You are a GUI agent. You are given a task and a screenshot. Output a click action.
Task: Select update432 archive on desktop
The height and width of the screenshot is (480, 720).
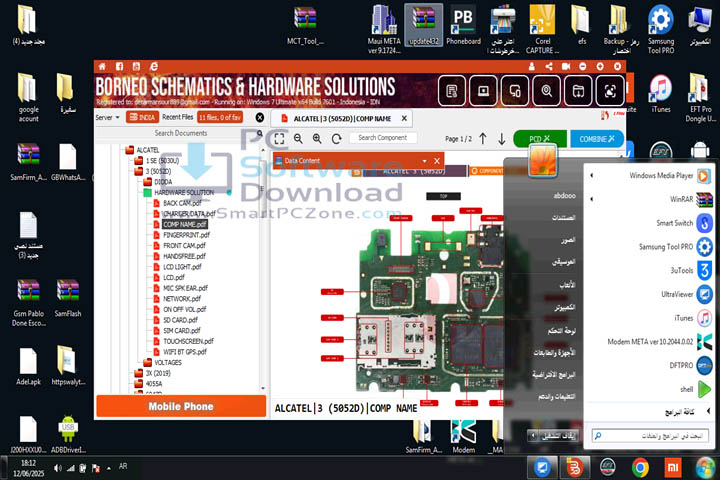click(x=423, y=26)
